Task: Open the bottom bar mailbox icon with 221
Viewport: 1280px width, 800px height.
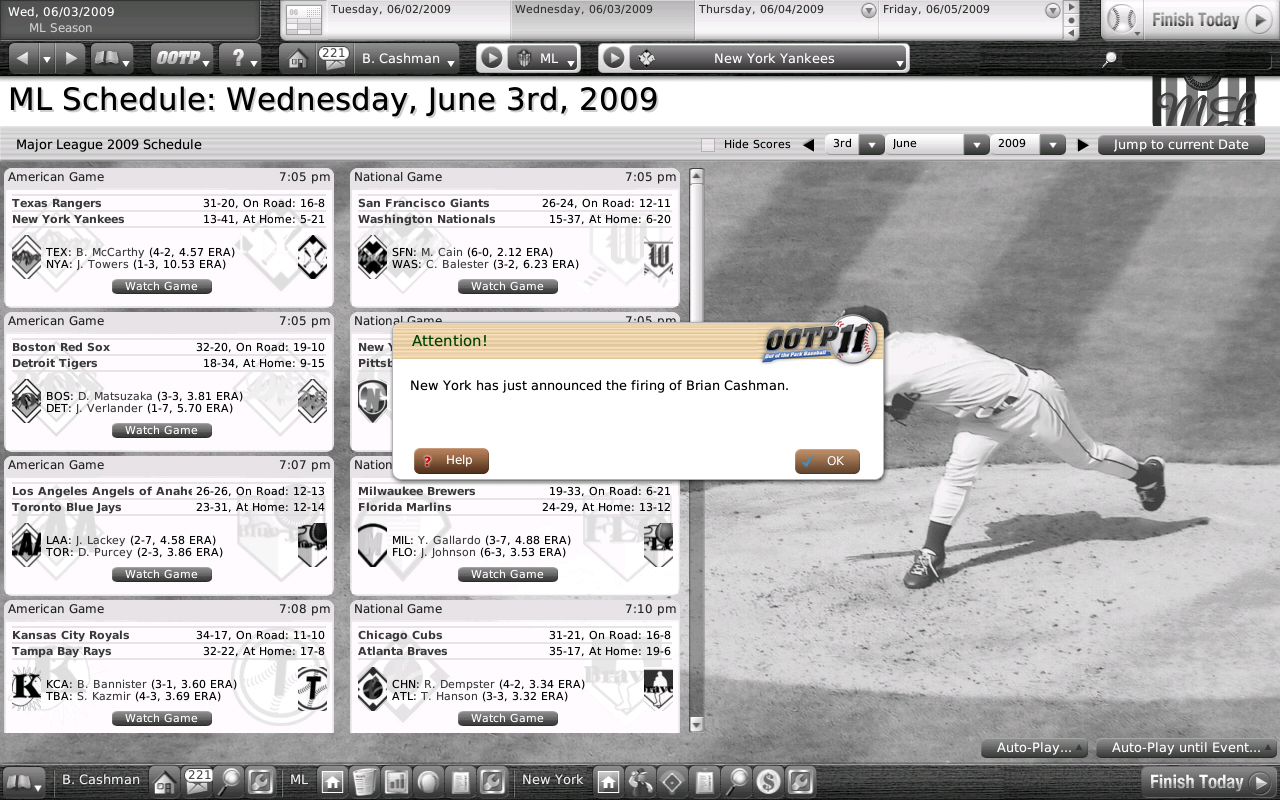Action: point(198,781)
